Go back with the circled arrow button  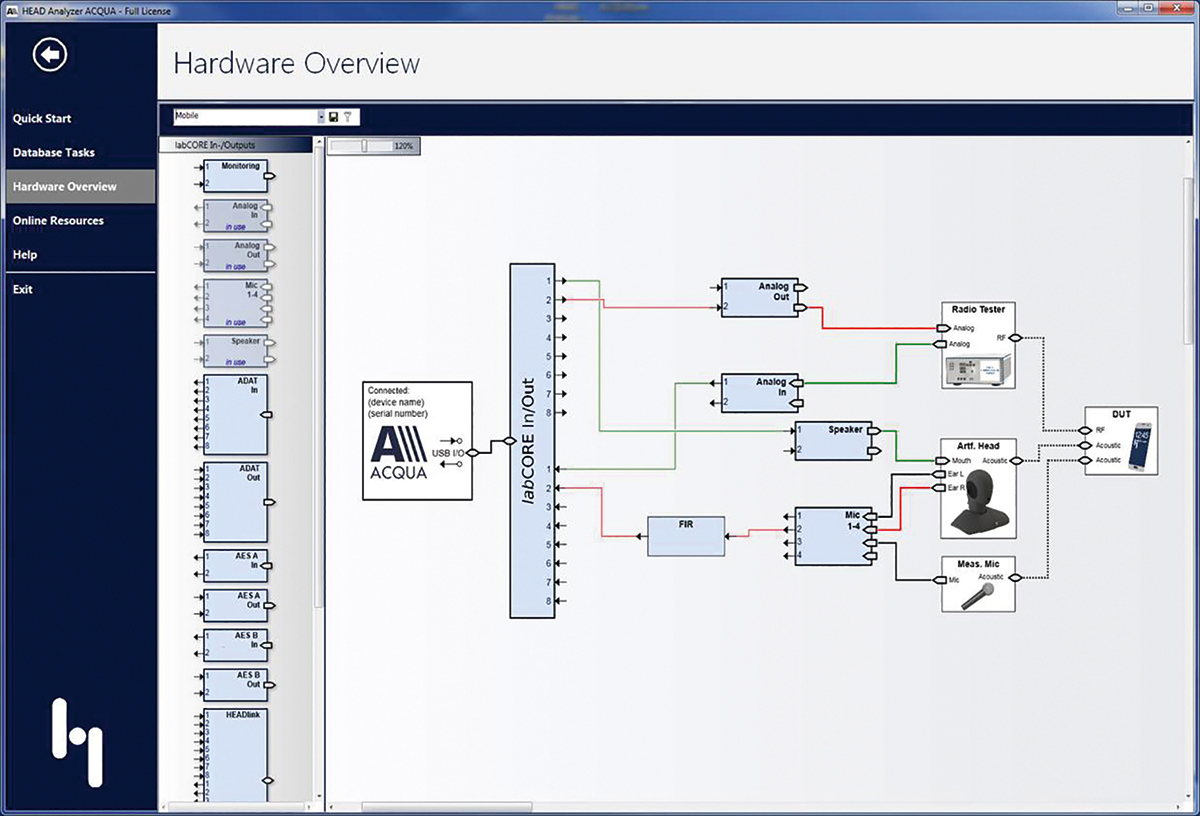pos(50,54)
